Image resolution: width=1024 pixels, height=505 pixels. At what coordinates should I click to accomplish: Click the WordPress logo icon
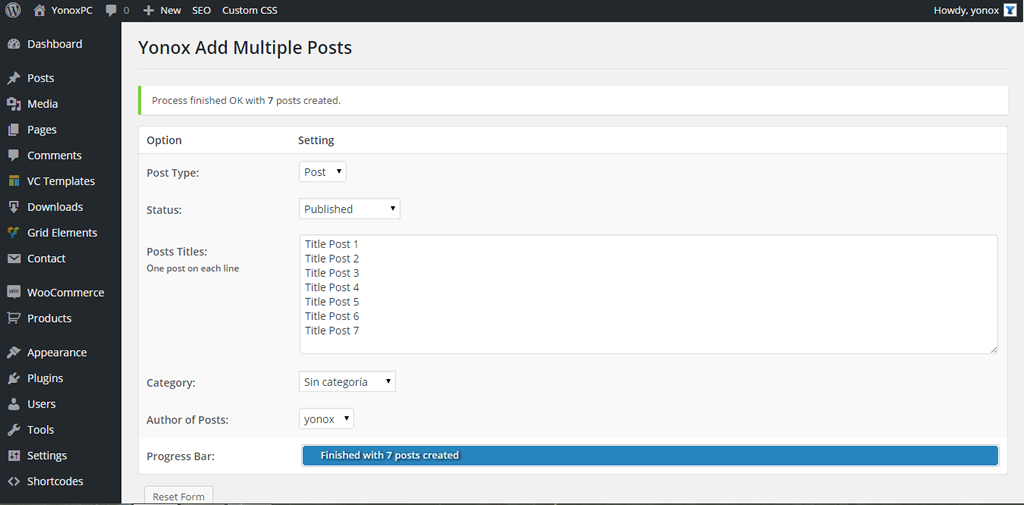click(x=13, y=10)
